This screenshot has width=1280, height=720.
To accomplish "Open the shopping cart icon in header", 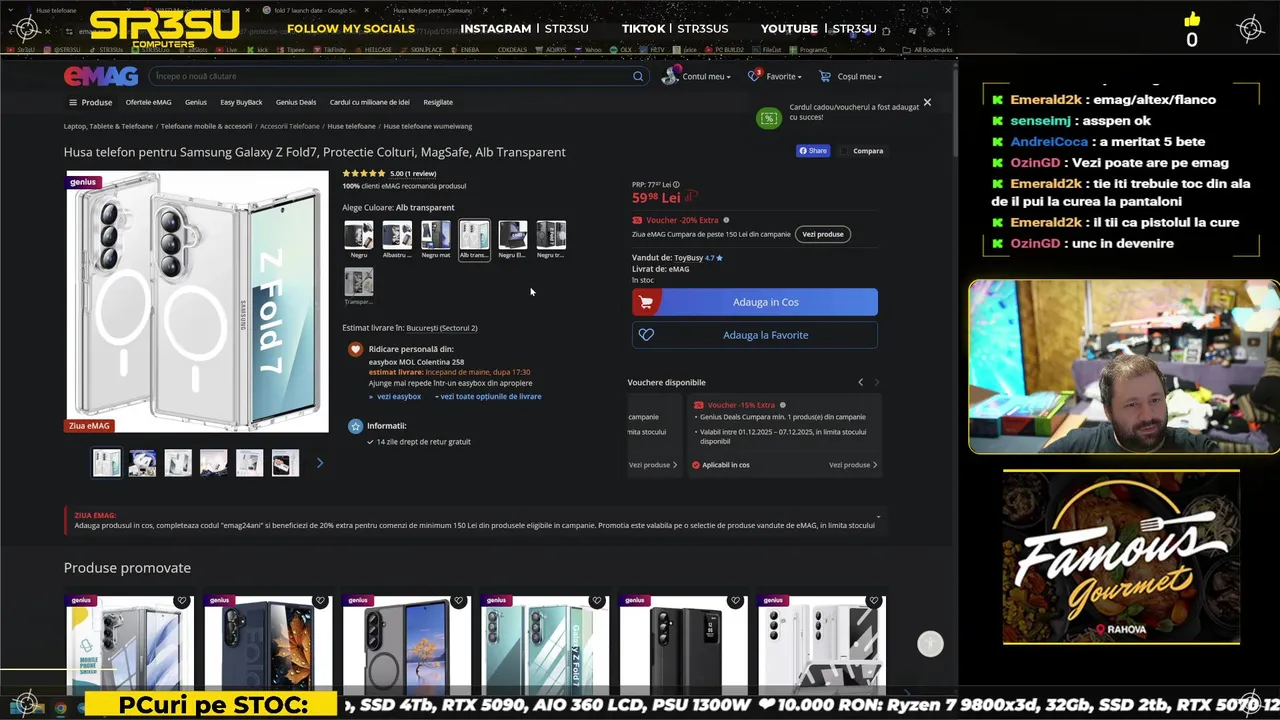I will pyautogui.click(x=825, y=76).
